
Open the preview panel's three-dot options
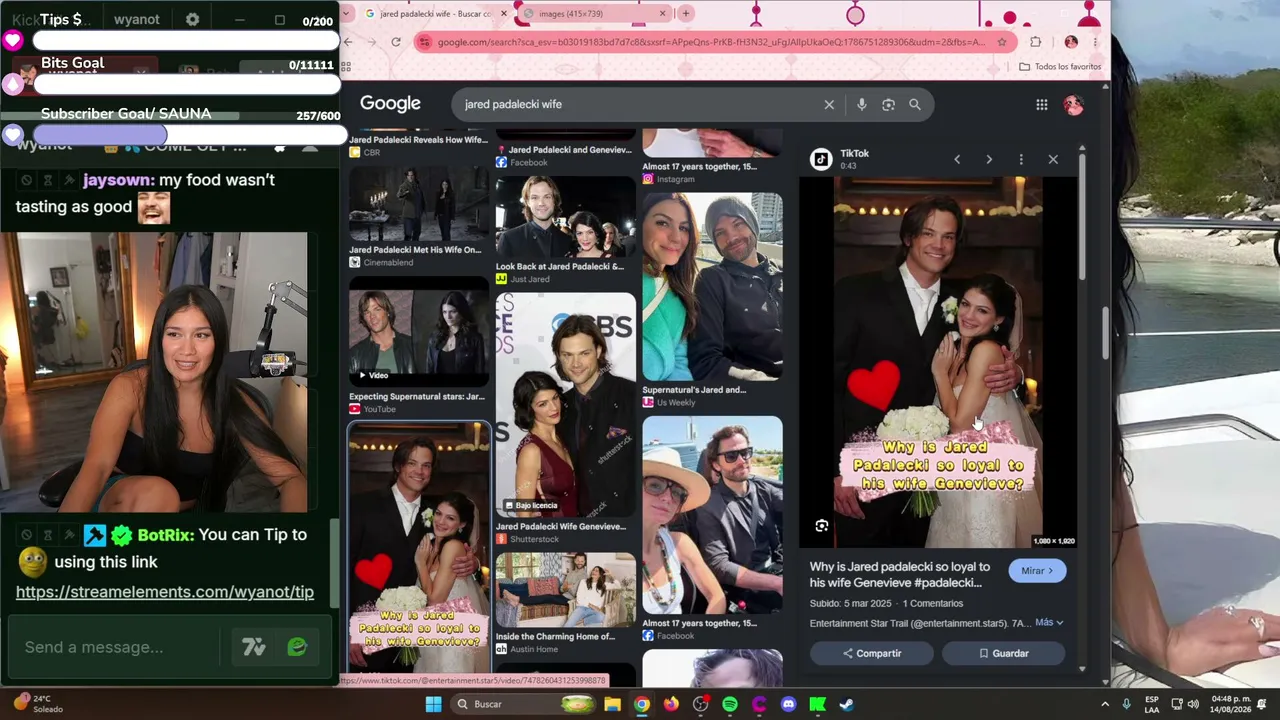pos(1021,160)
